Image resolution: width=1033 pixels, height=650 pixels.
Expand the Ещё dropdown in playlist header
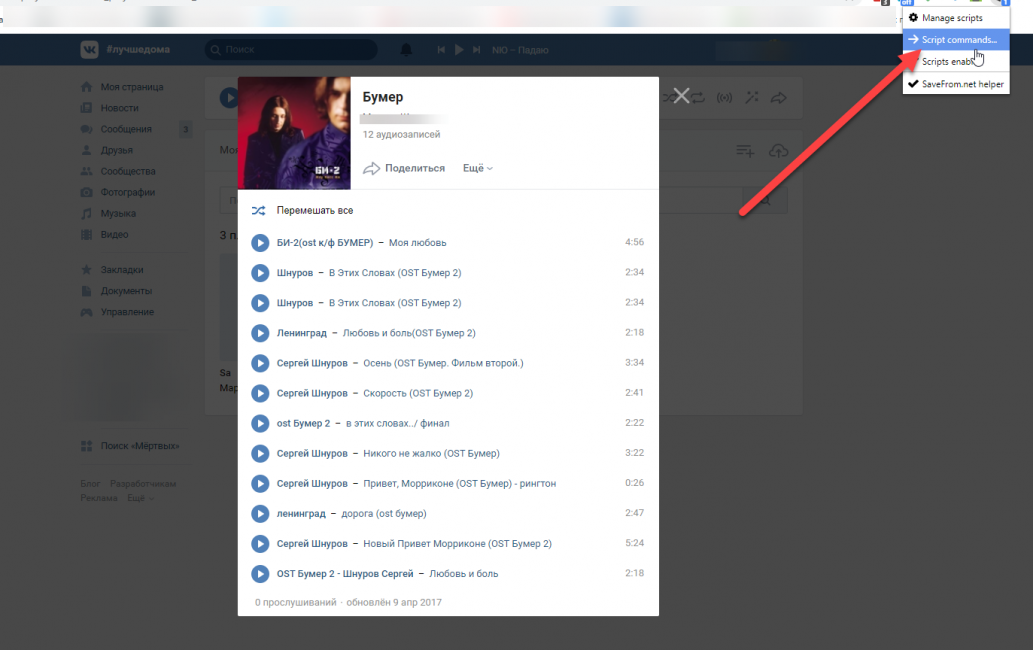[x=477, y=168]
